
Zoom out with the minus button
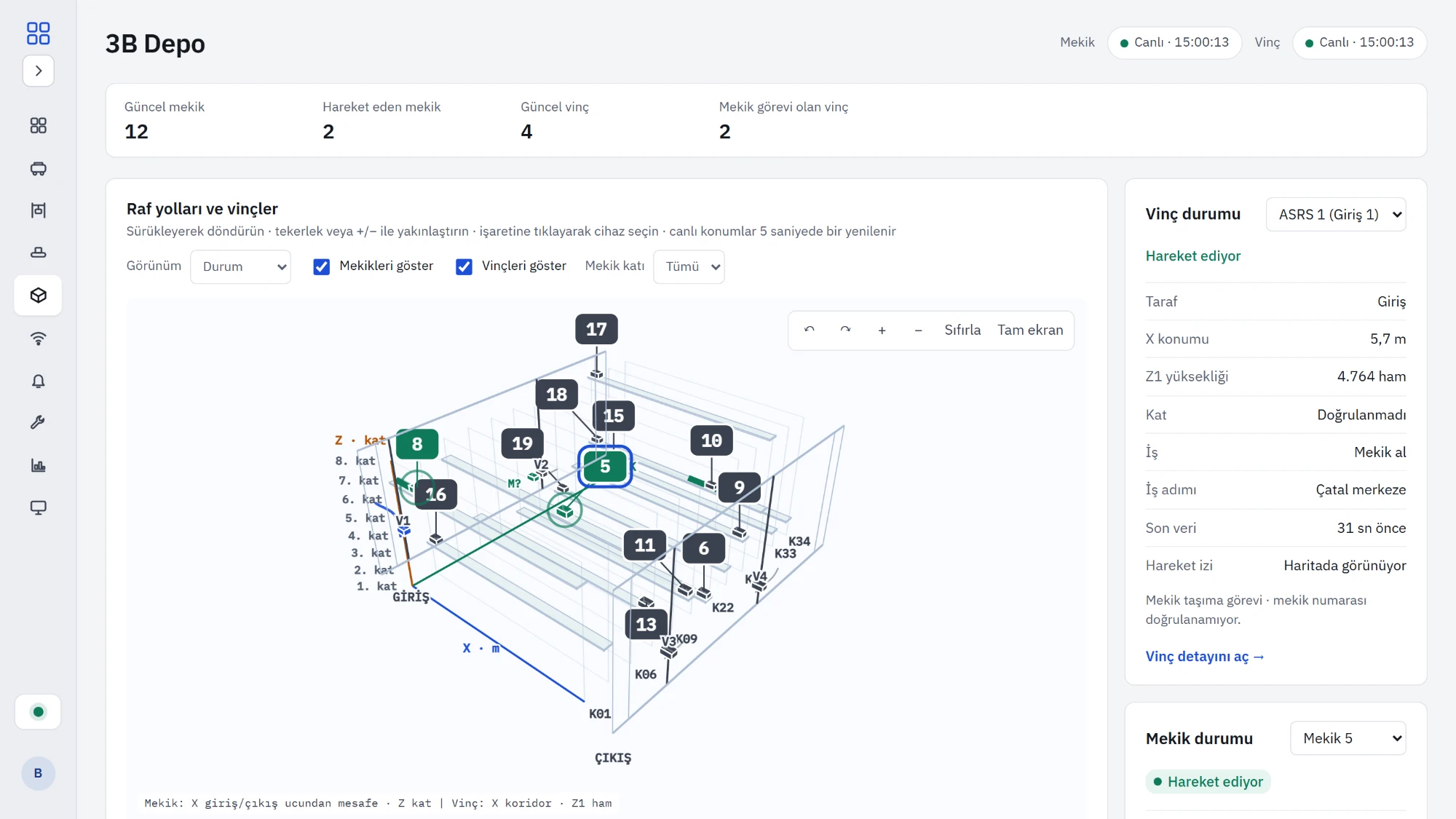(918, 330)
